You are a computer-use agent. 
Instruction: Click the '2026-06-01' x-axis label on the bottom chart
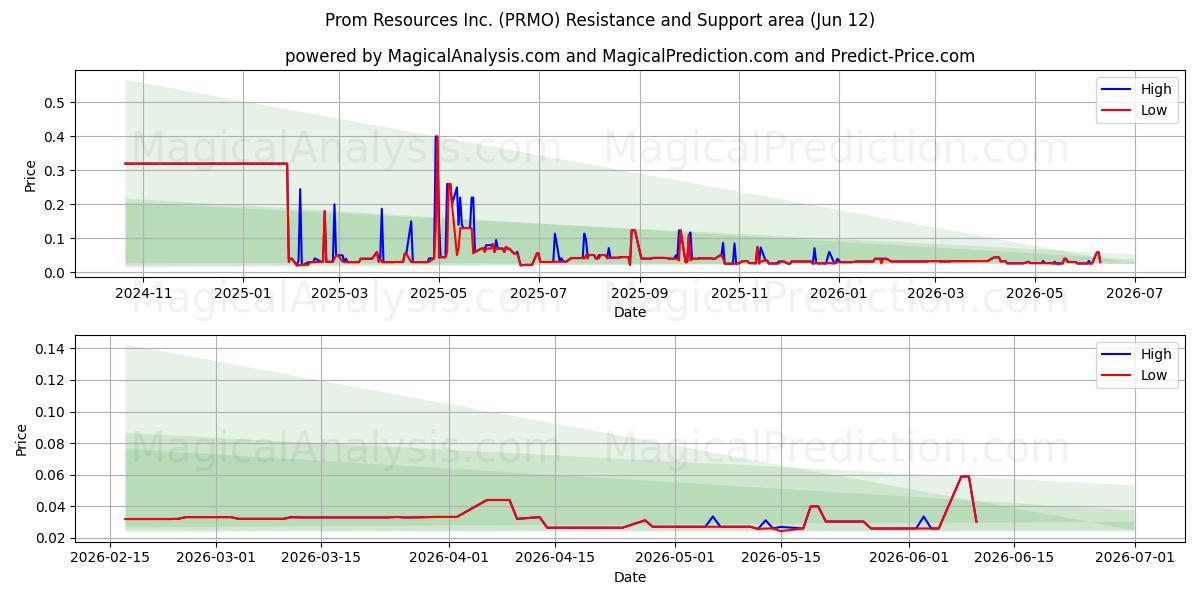click(908, 558)
